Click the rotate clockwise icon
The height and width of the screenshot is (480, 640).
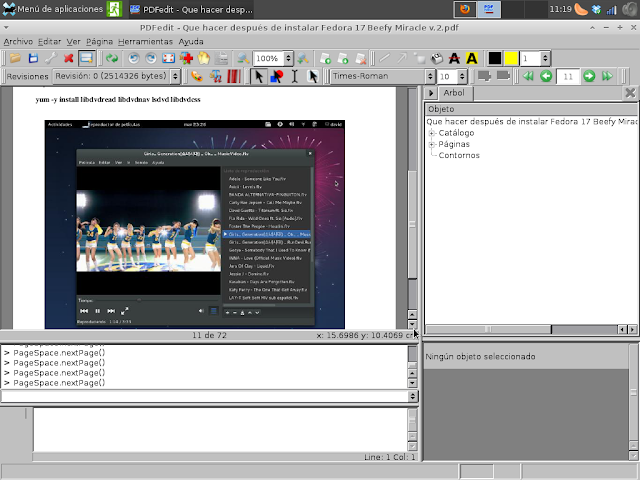(151, 58)
